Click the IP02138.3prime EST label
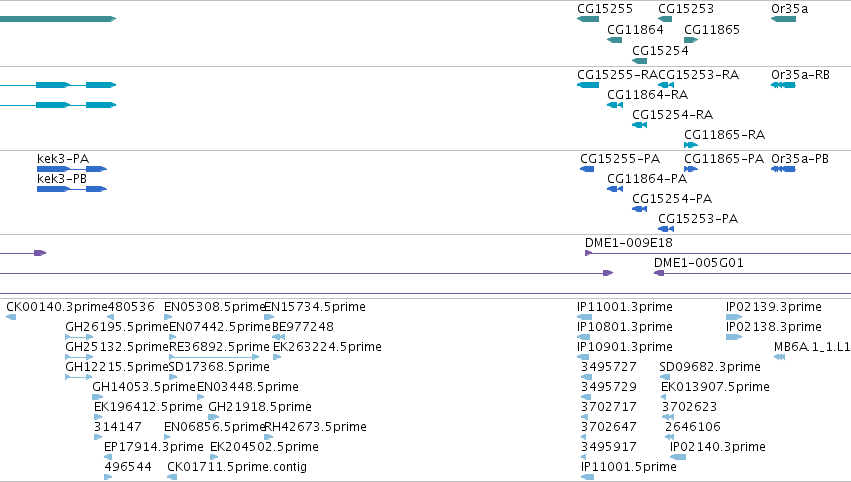851x482 pixels. [774, 327]
